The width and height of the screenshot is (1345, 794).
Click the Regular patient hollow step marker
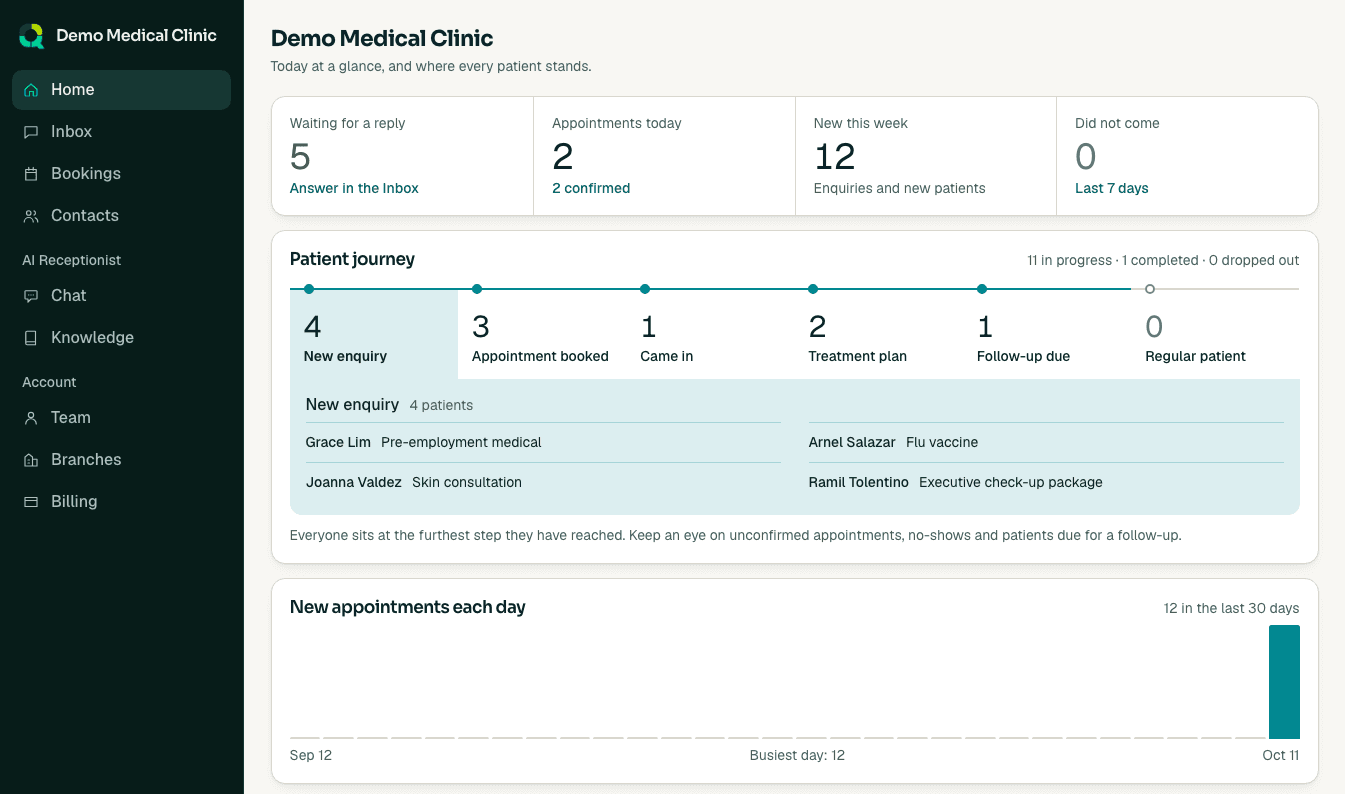1150,289
